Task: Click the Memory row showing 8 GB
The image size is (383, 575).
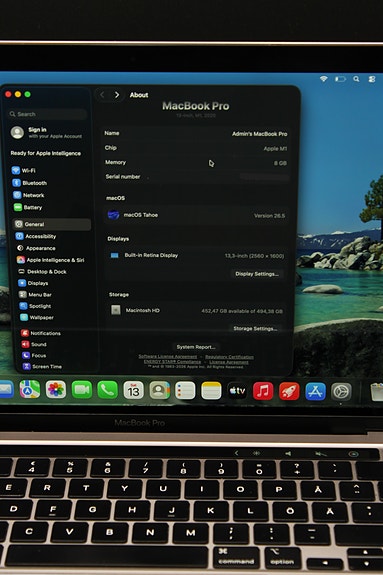Action: [x=196, y=162]
